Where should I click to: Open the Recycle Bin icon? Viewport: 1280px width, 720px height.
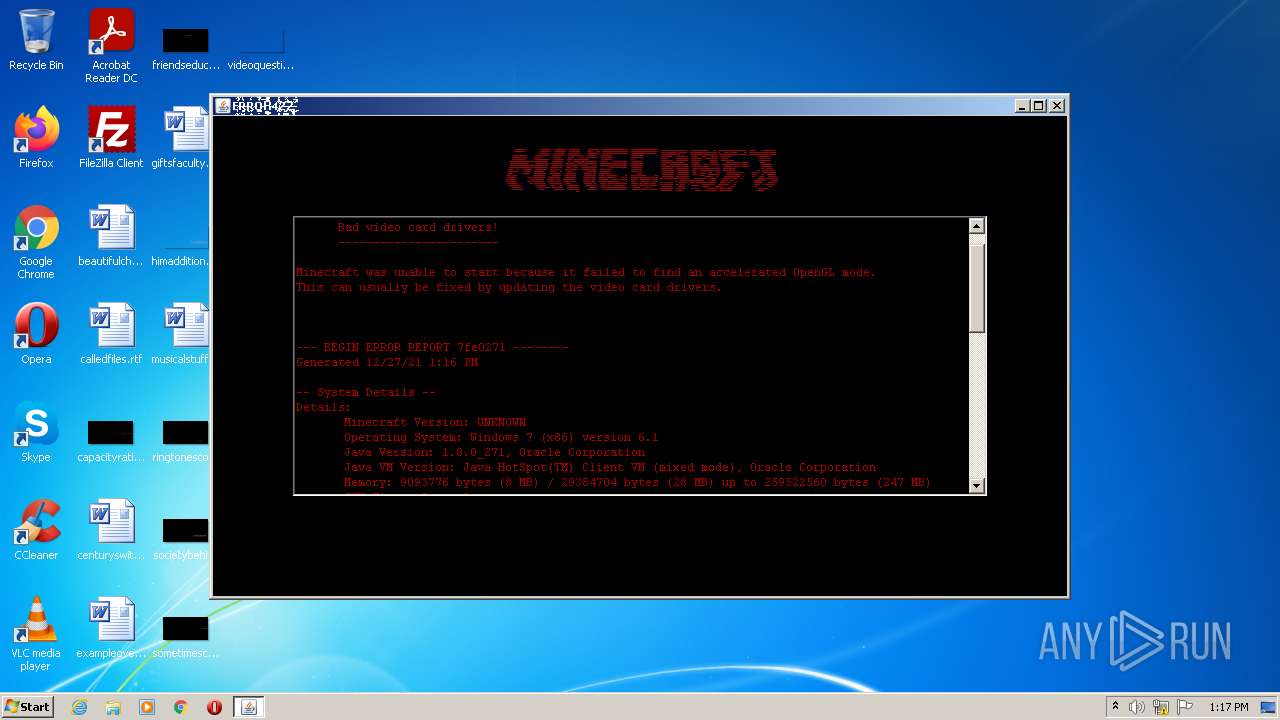point(36,40)
